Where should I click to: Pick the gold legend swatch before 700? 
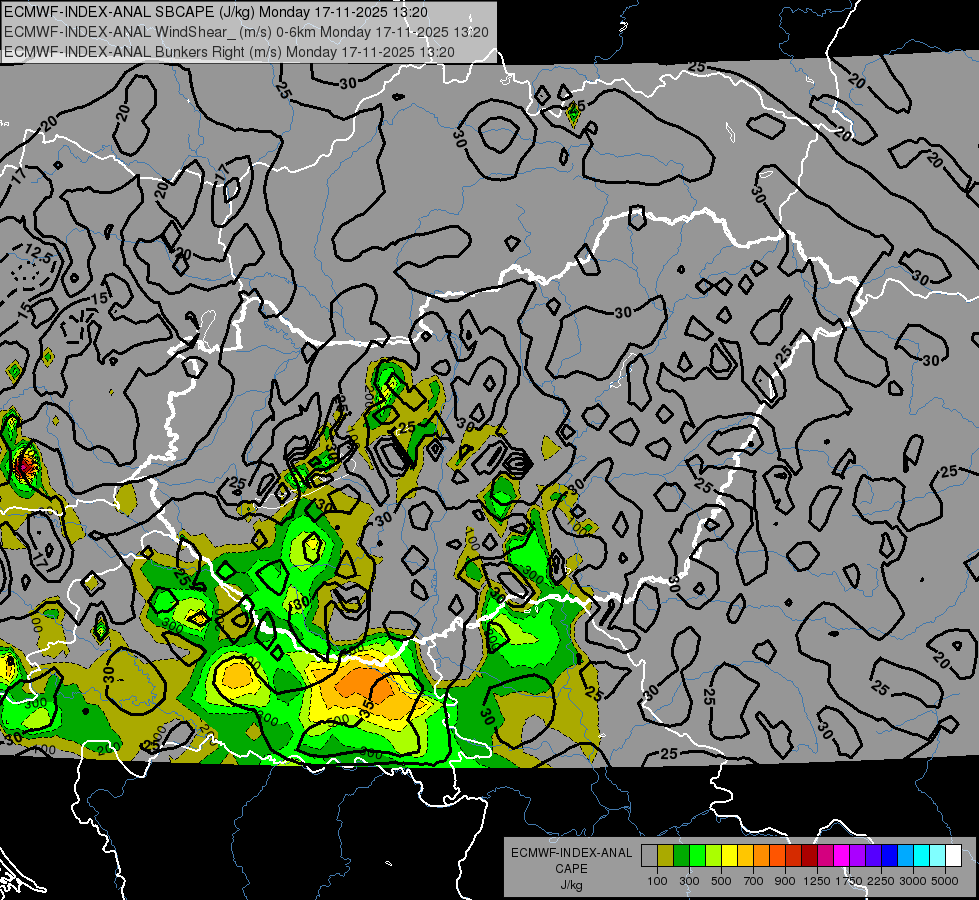[745, 856]
